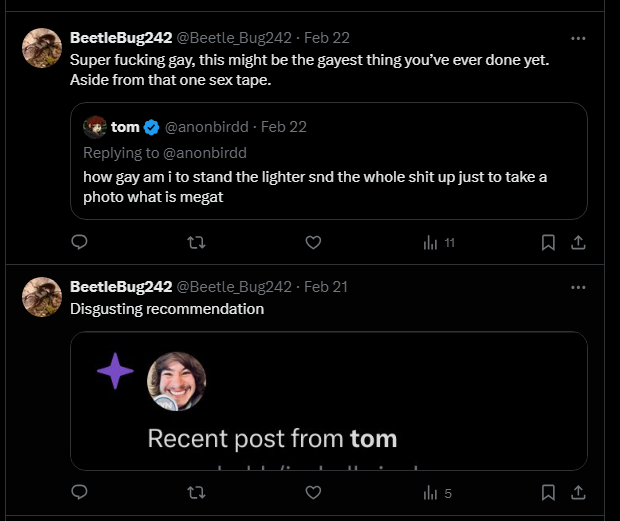
Task: Open BeetleBug242 profile from Feb 22 post
Action: point(121,38)
